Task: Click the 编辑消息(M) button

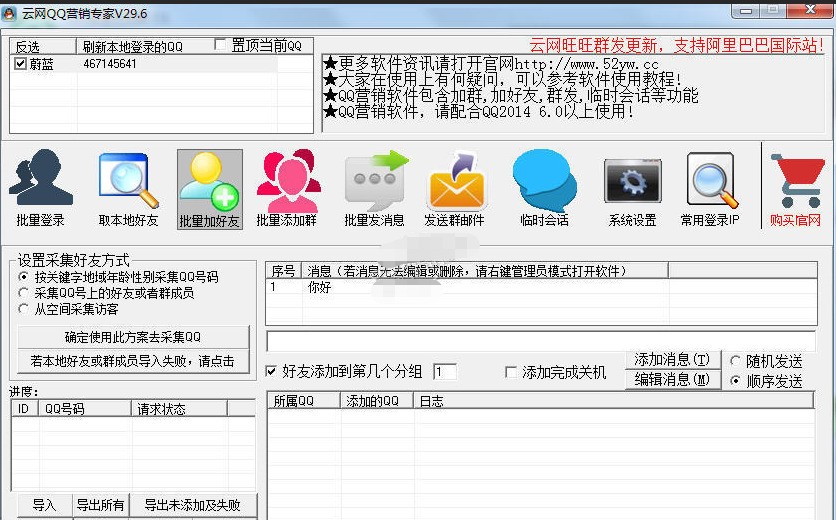Action: 672,379
